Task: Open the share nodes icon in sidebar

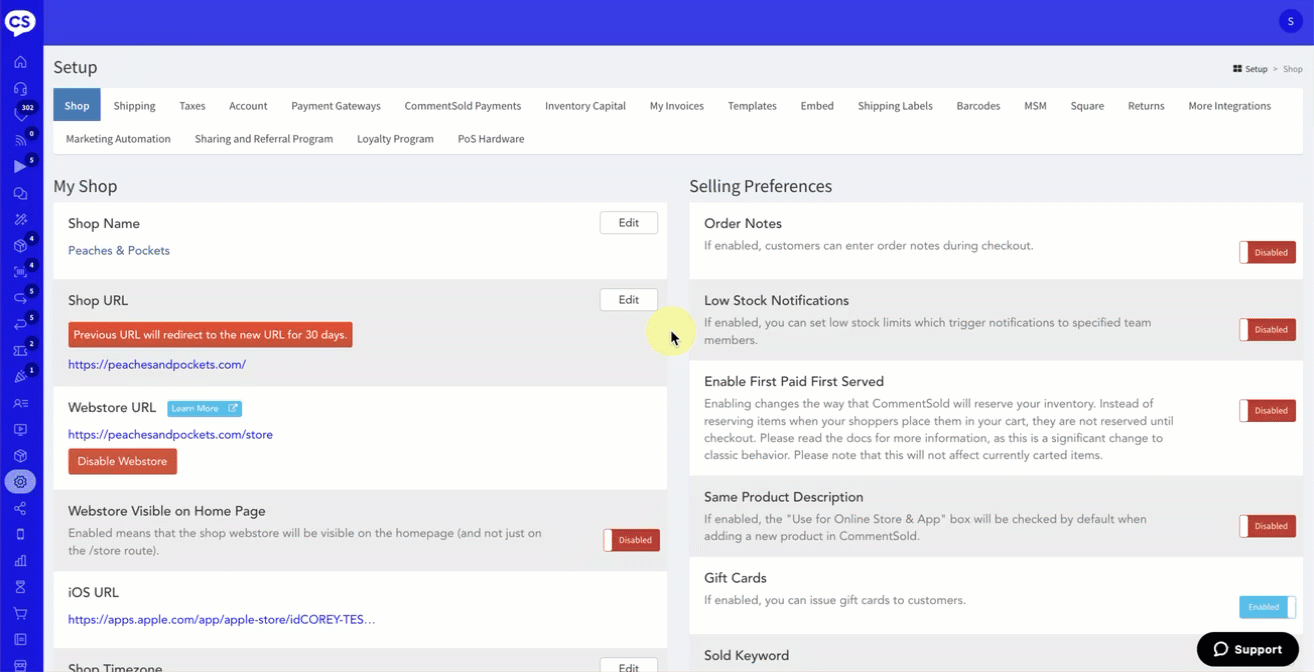Action: pyautogui.click(x=20, y=509)
